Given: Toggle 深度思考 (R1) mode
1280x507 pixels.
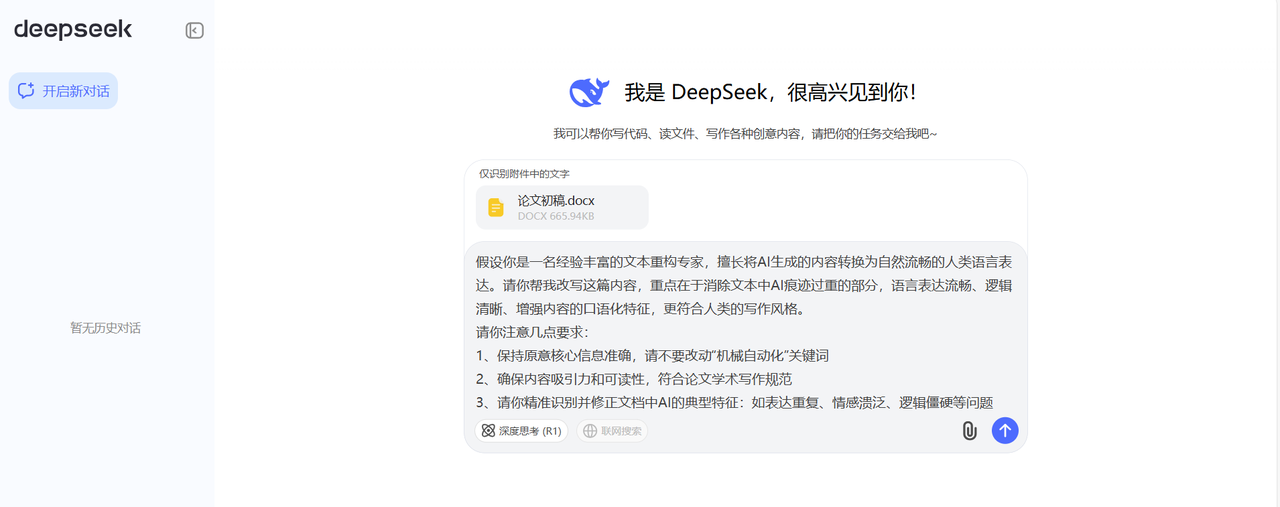Looking at the screenshot, I should click(521, 431).
